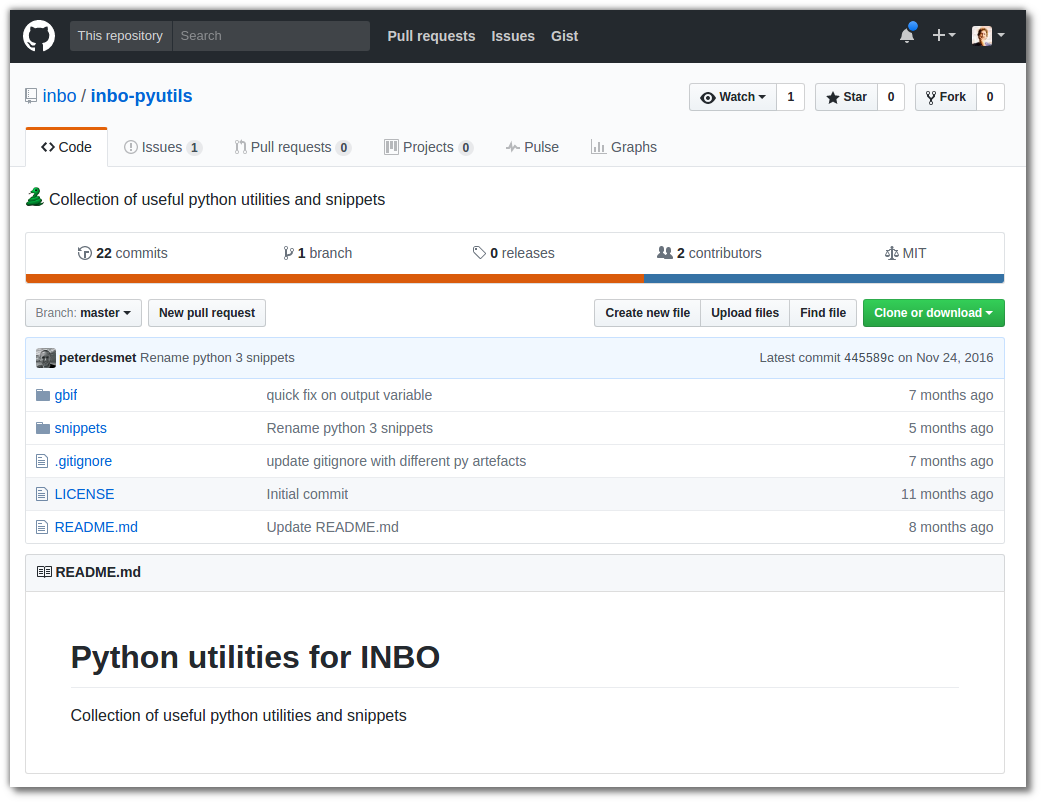Click the contributors people icon
1042x803 pixels.
[x=665, y=253]
